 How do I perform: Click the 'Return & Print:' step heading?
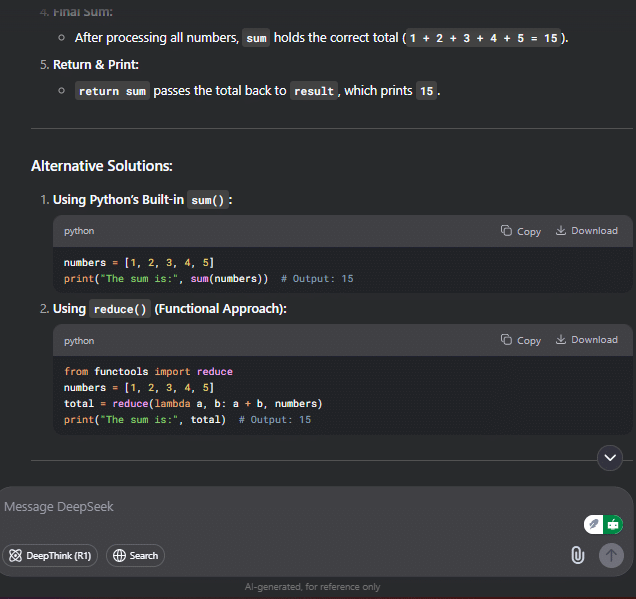pyautogui.click(x=96, y=64)
